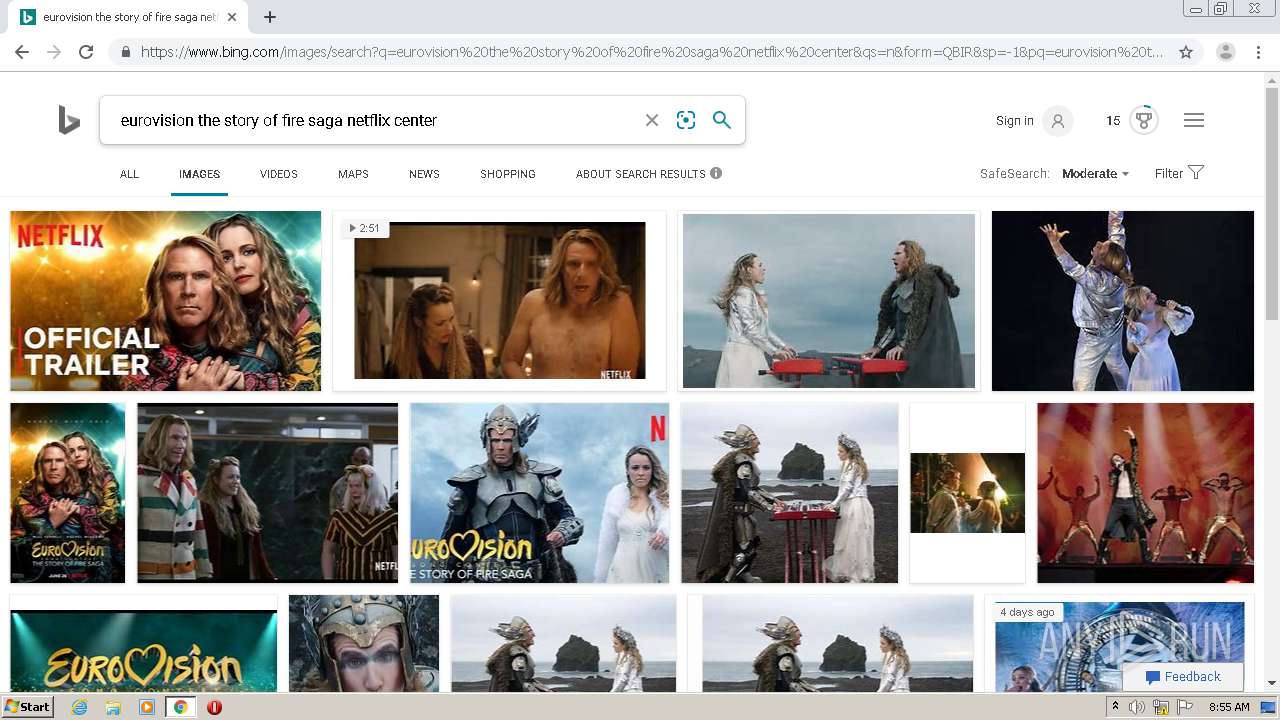Click the rewards points count 15
1280x720 pixels.
(1113, 121)
